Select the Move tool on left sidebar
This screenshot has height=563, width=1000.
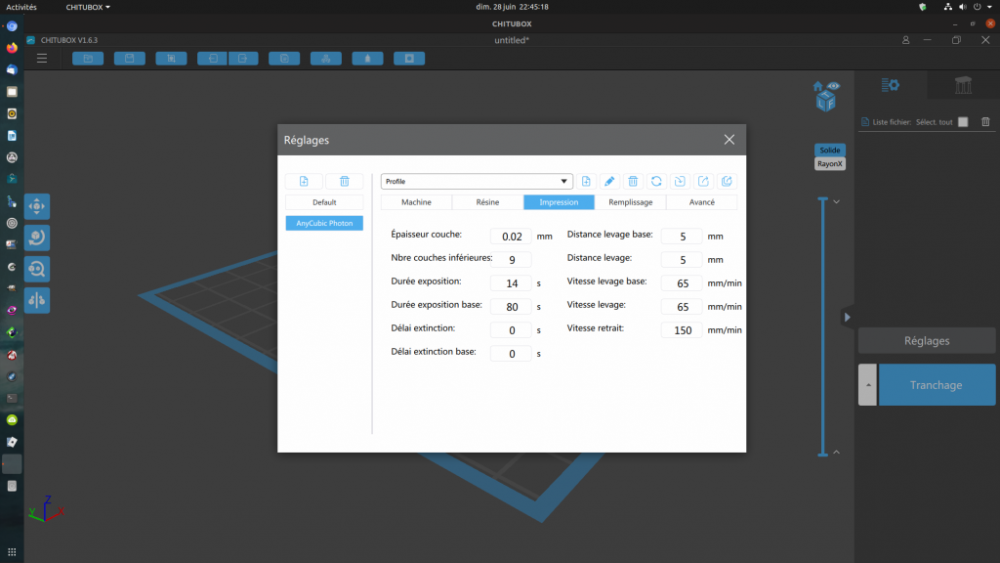(37, 207)
